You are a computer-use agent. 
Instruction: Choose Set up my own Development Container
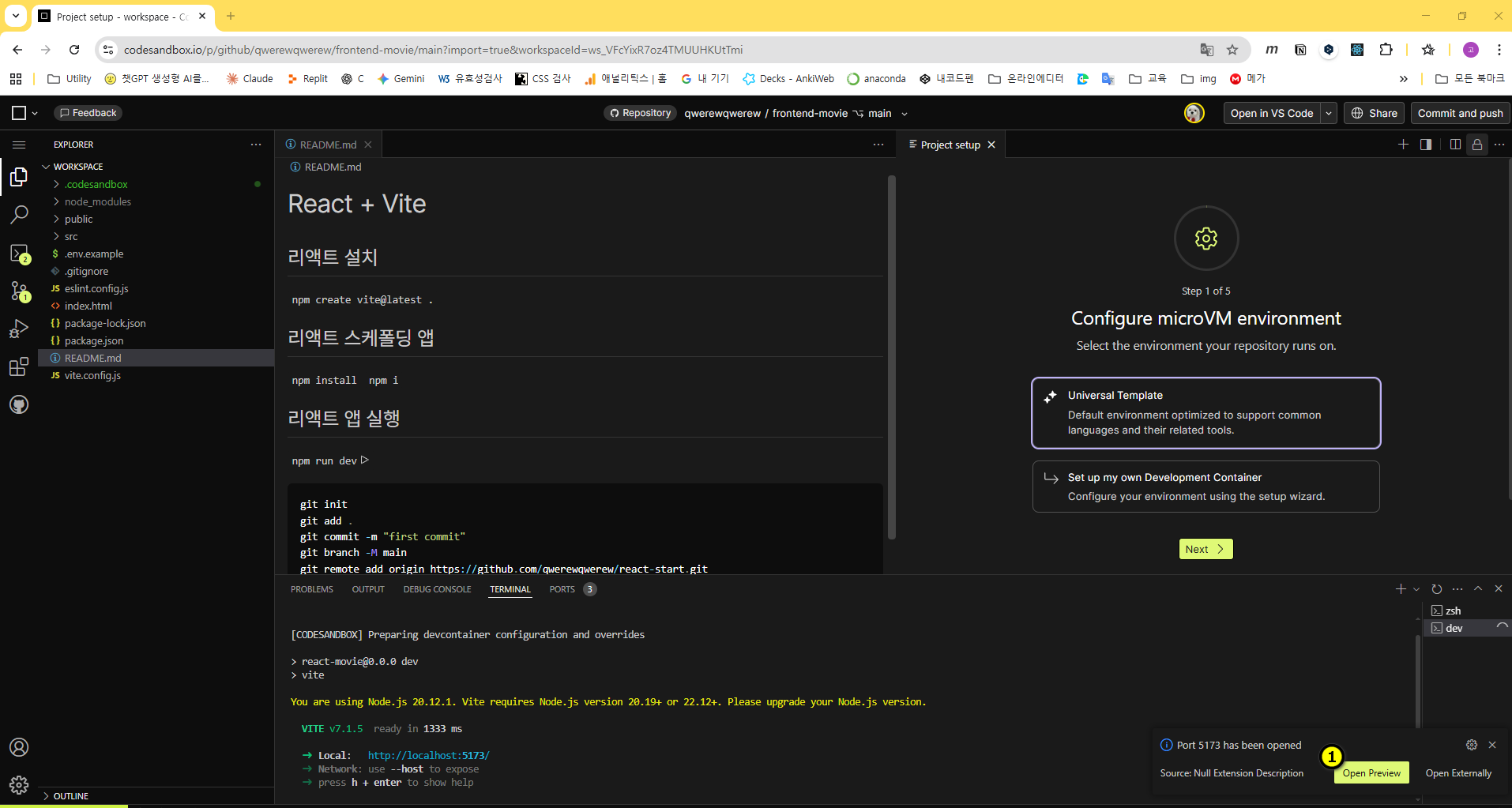1205,487
